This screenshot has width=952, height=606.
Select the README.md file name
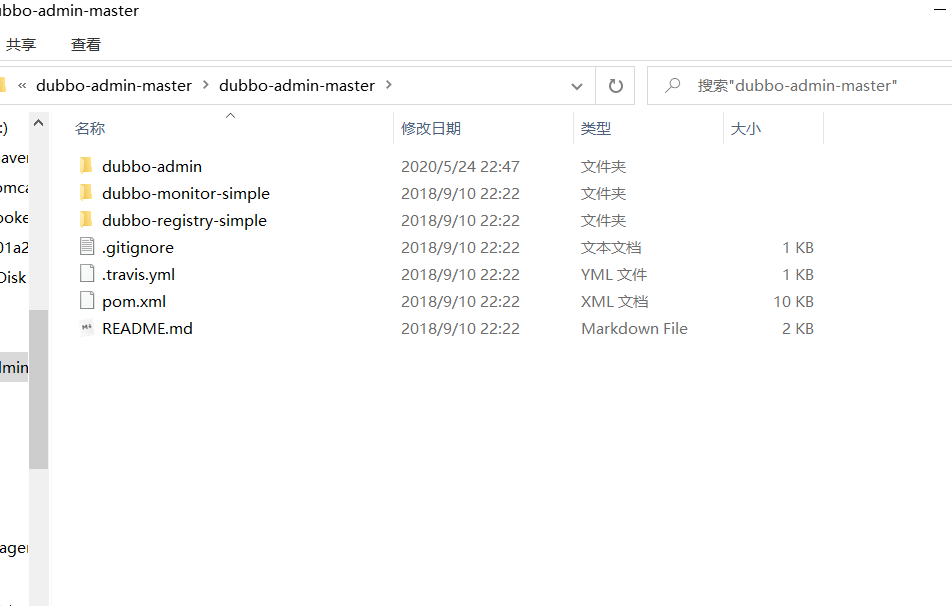tap(148, 329)
